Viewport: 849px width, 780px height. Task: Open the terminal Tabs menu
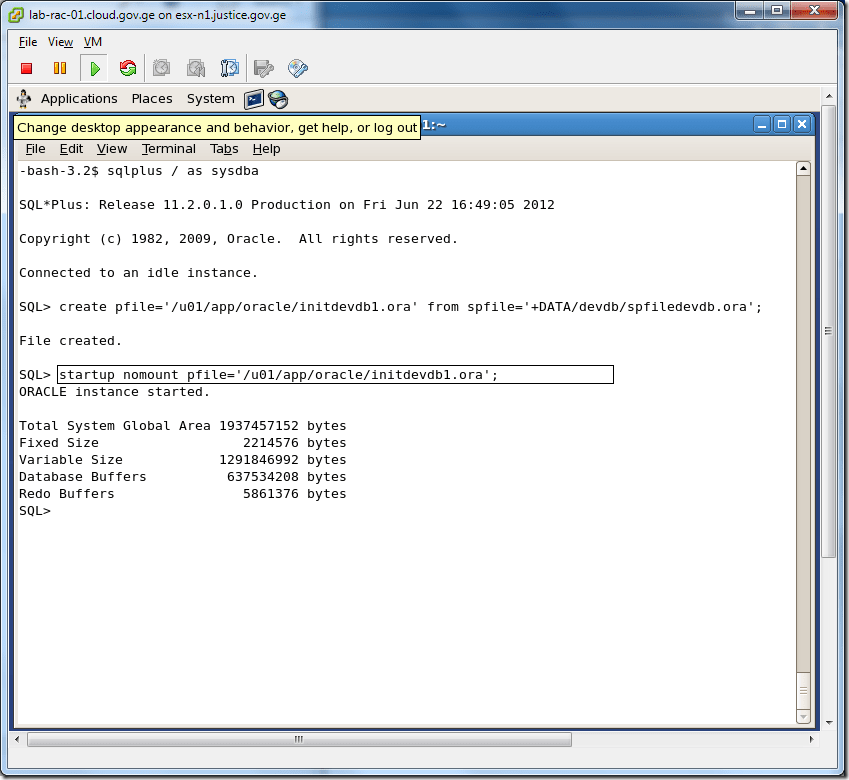pos(224,149)
